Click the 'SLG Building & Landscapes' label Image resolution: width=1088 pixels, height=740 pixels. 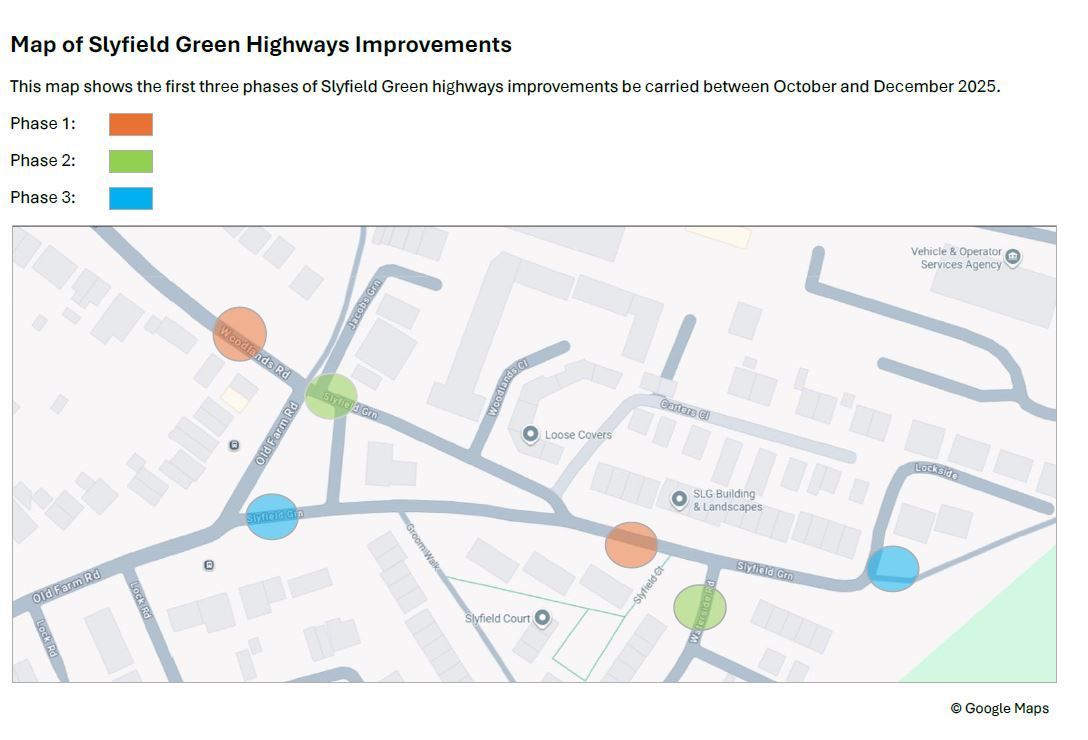coord(727,500)
